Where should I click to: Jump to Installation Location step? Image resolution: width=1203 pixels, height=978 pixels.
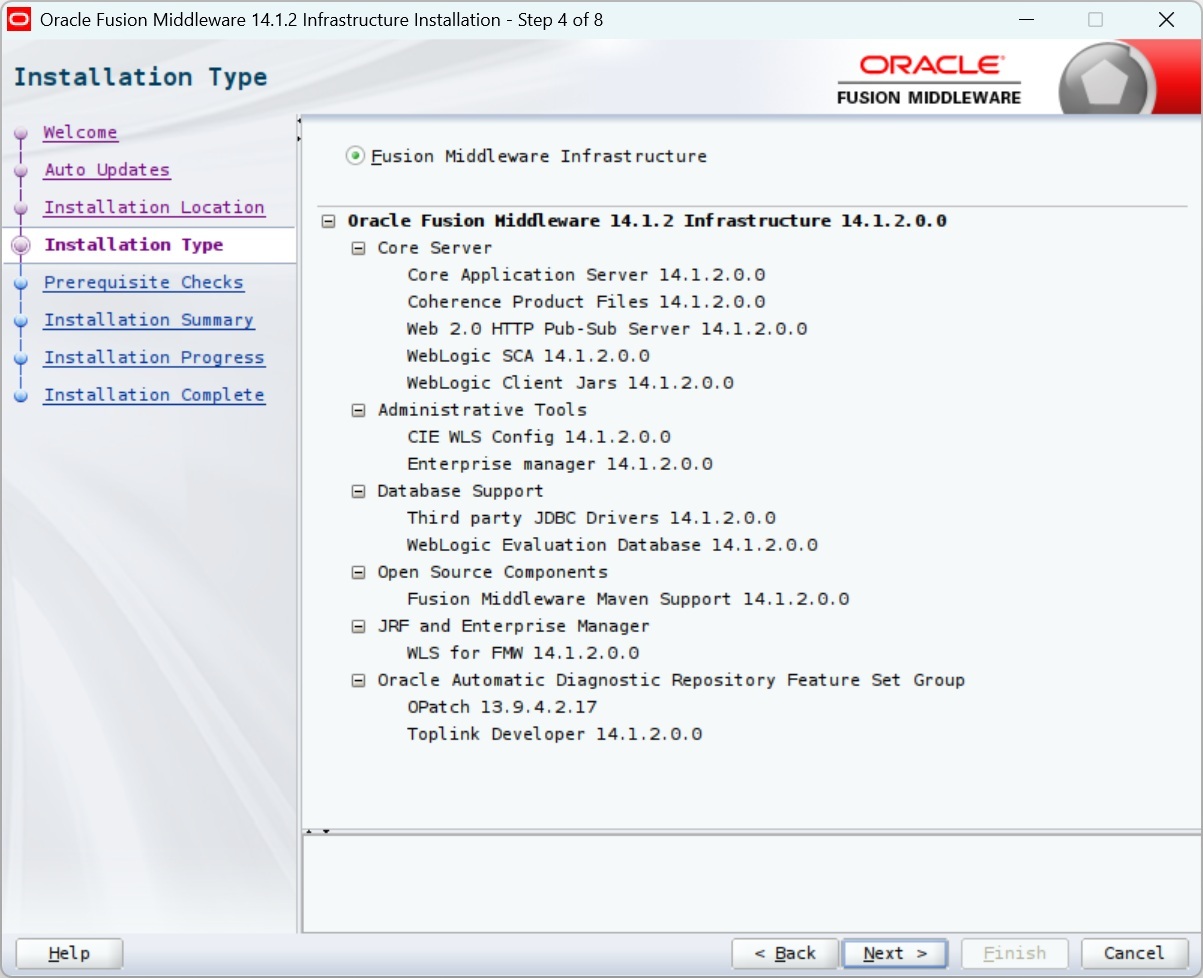pyautogui.click(x=154, y=207)
